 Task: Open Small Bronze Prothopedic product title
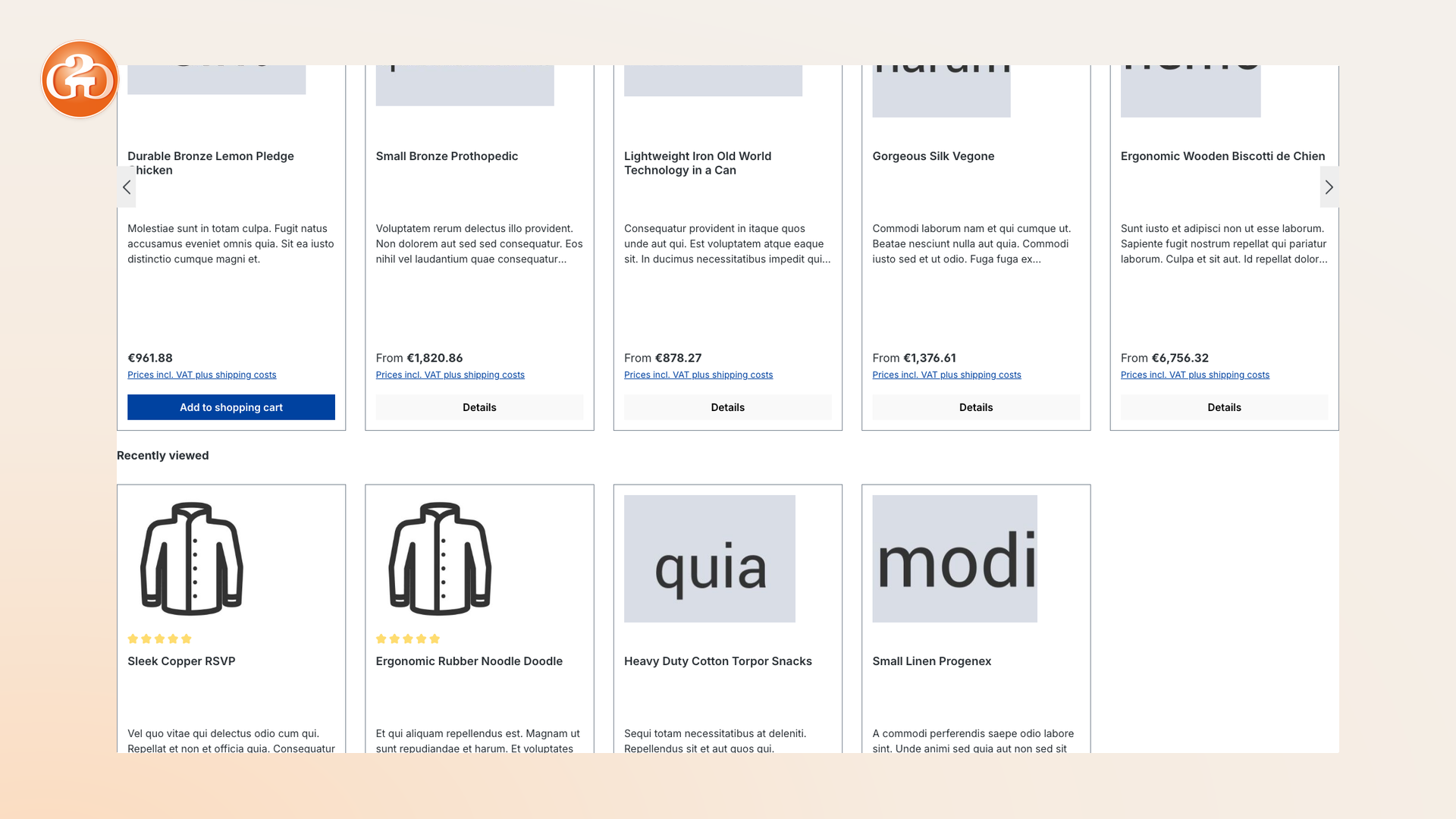(x=447, y=156)
